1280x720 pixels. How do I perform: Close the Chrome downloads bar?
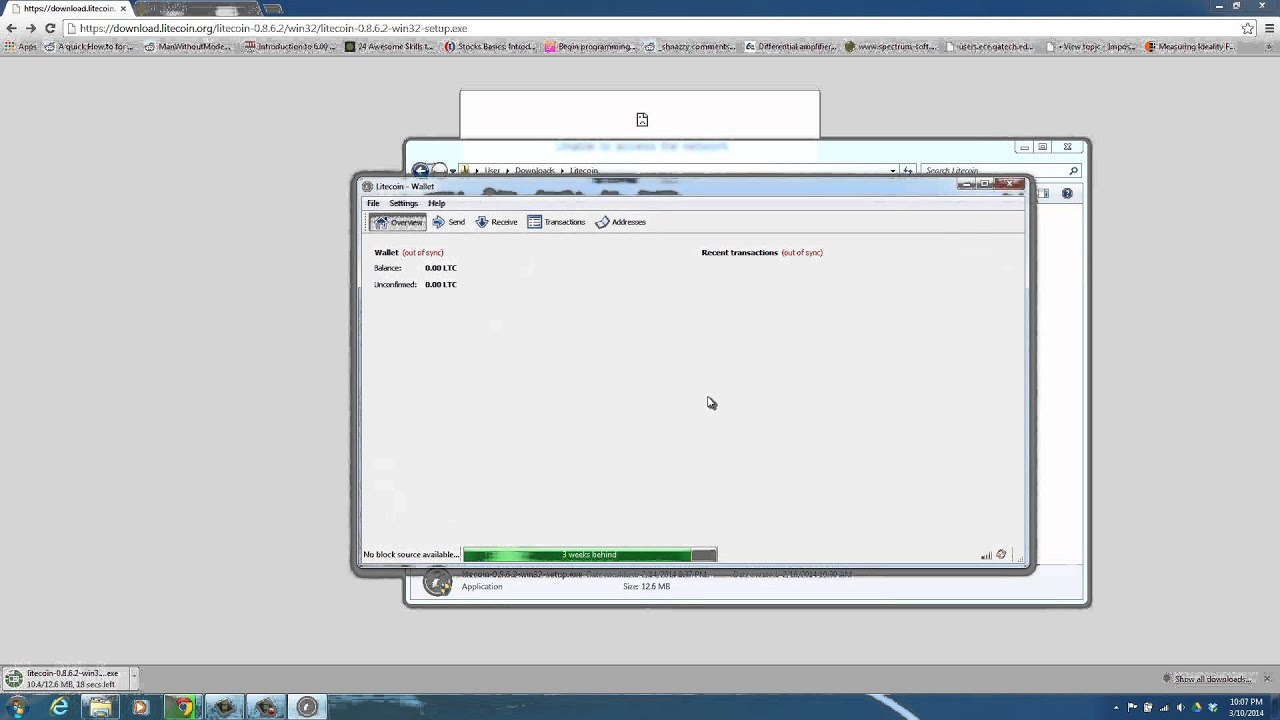point(1266,679)
